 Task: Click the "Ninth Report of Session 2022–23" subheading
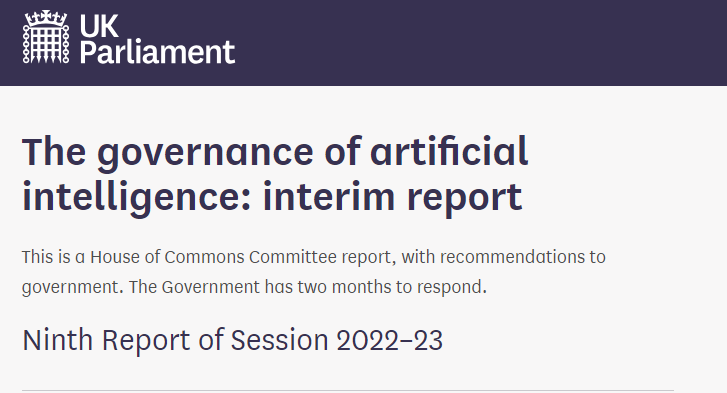coord(232,340)
